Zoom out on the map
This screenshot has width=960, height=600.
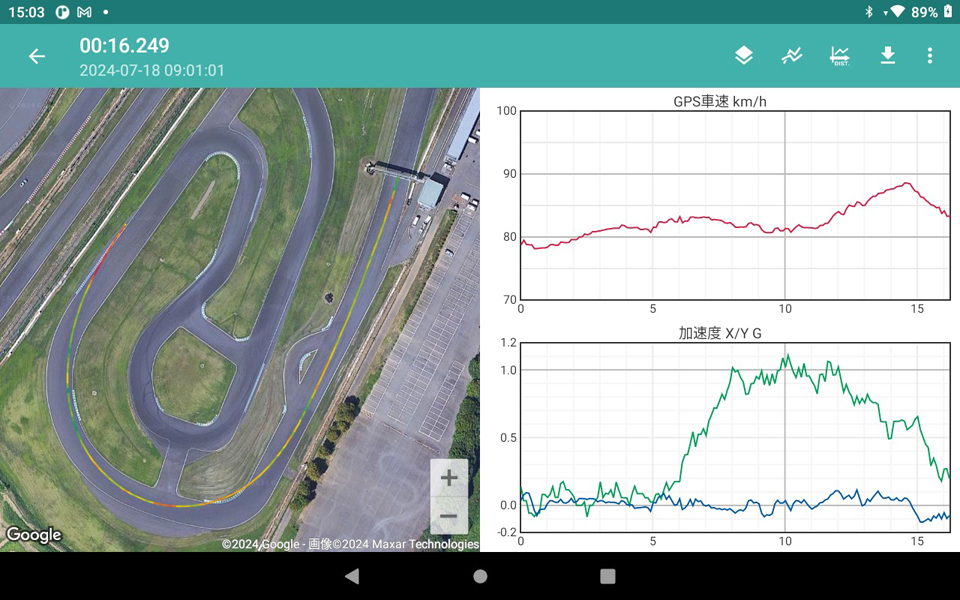tap(449, 516)
